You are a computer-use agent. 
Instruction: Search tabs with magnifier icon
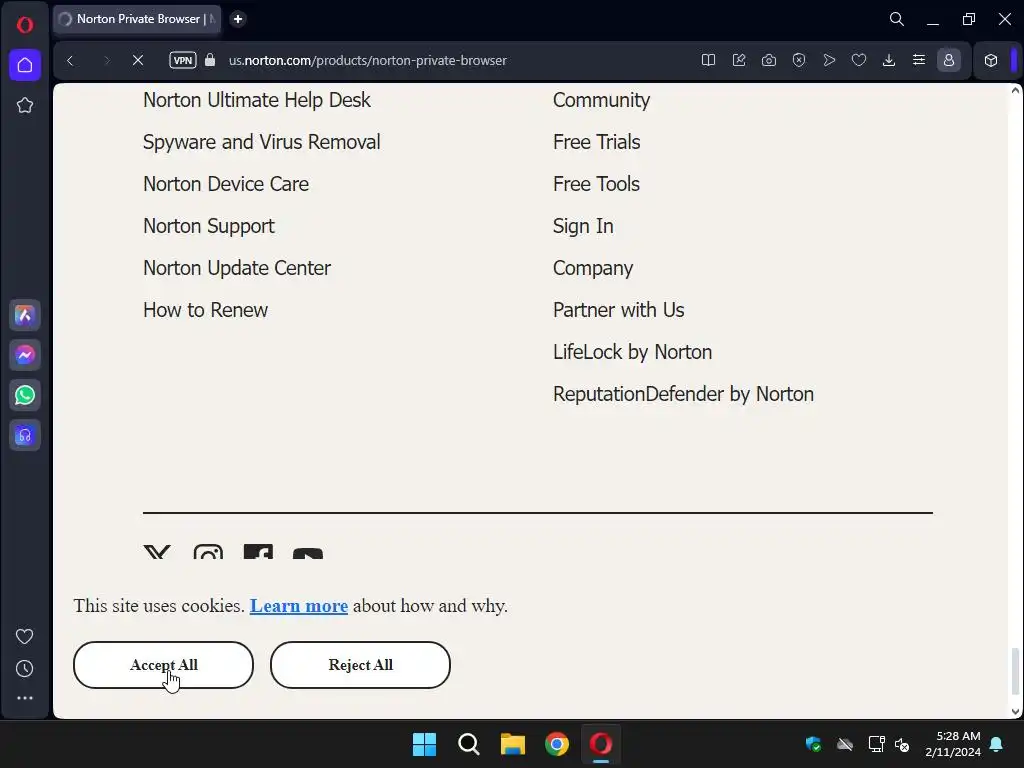(897, 19)
